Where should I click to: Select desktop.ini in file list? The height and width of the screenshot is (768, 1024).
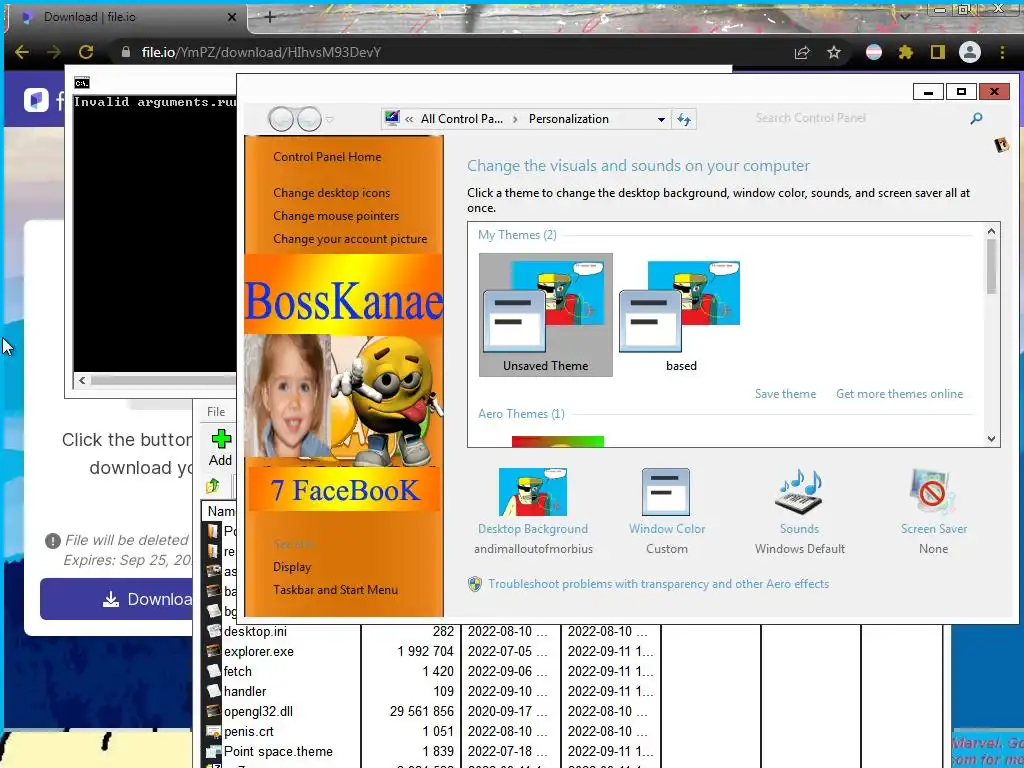tap(255, 632)
